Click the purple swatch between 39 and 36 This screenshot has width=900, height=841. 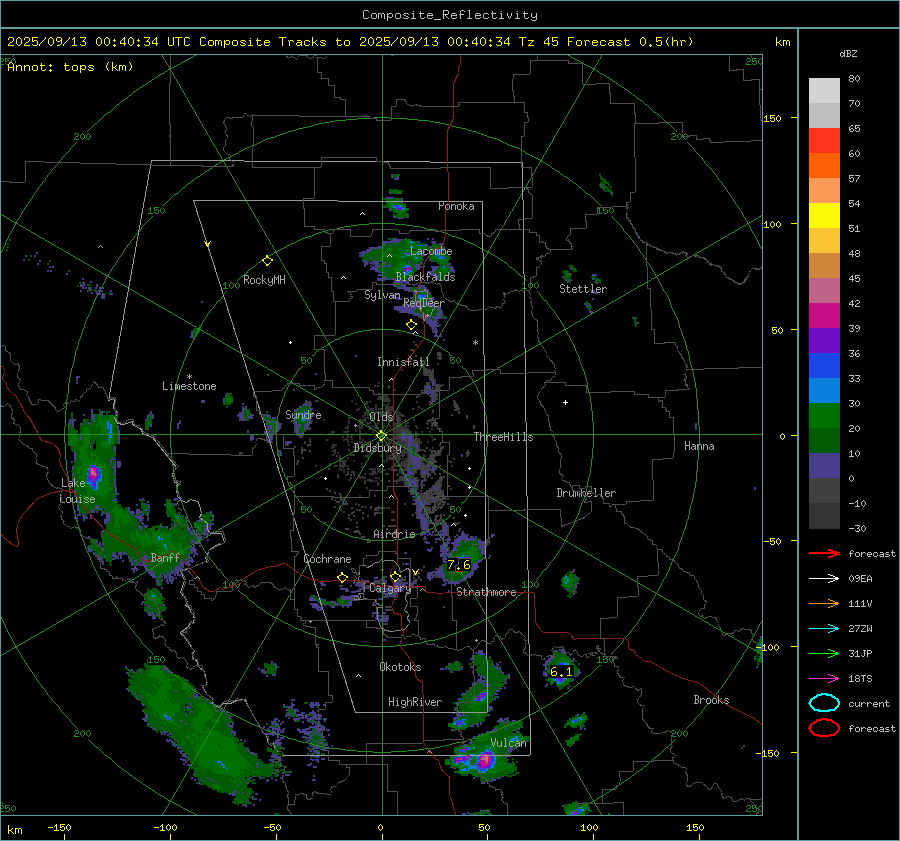(x=824, y=341)
